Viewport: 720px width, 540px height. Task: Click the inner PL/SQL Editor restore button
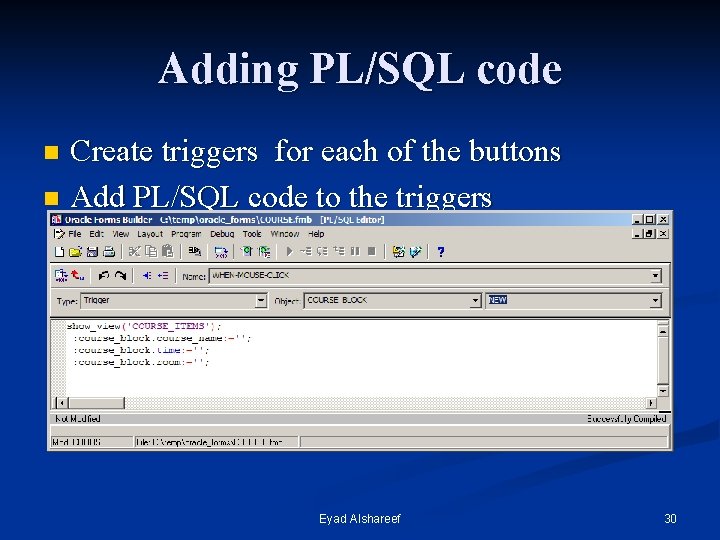coord(649,234)
